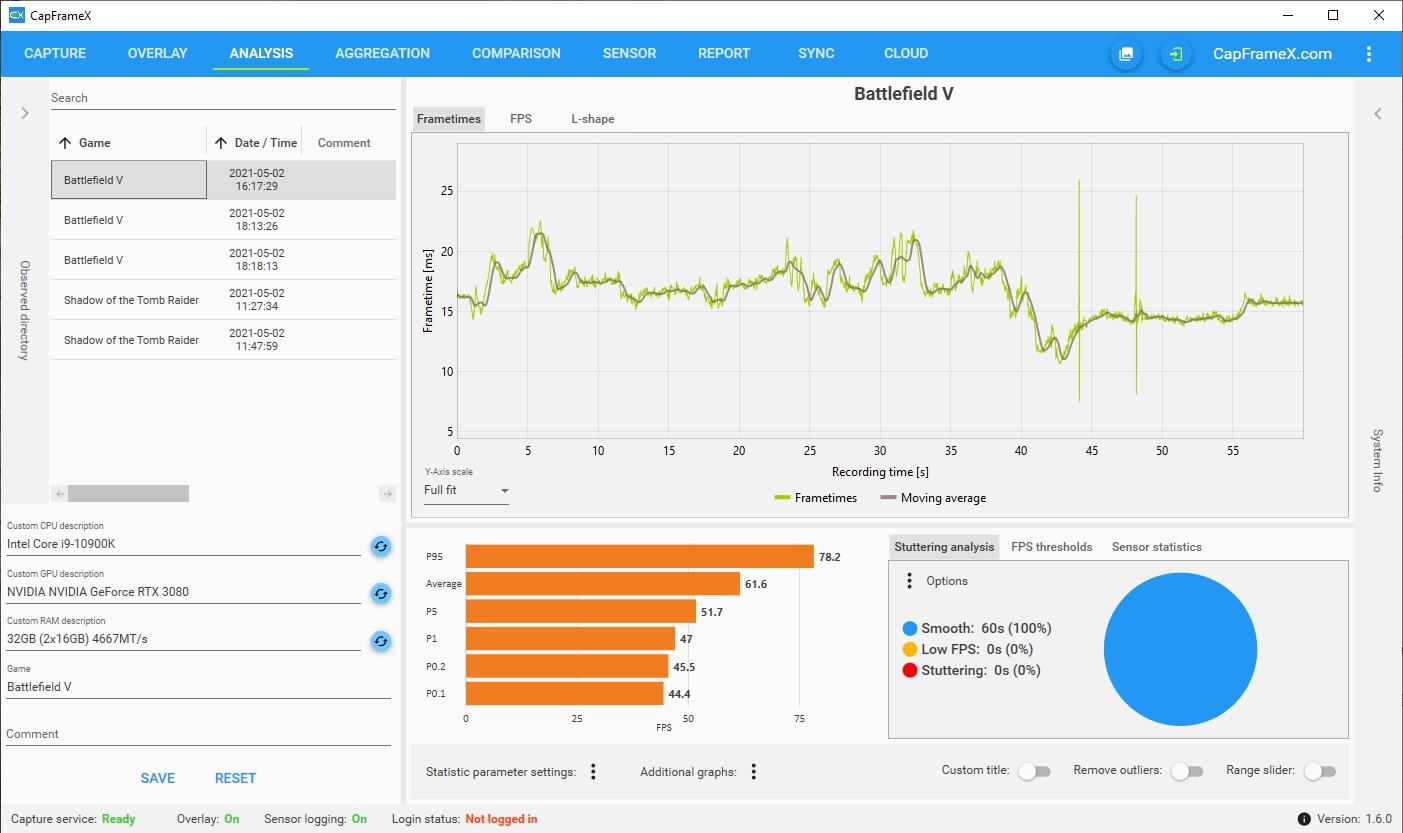
Task: Click the record list horizontal scrollbar thumb
Action: (128, 493)
